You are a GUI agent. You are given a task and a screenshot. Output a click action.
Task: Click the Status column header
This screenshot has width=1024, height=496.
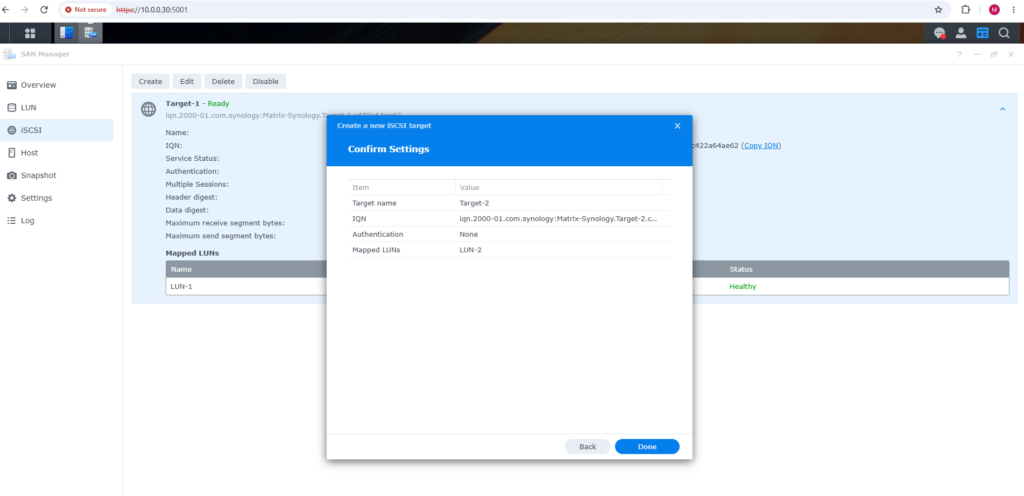point(741,269)
